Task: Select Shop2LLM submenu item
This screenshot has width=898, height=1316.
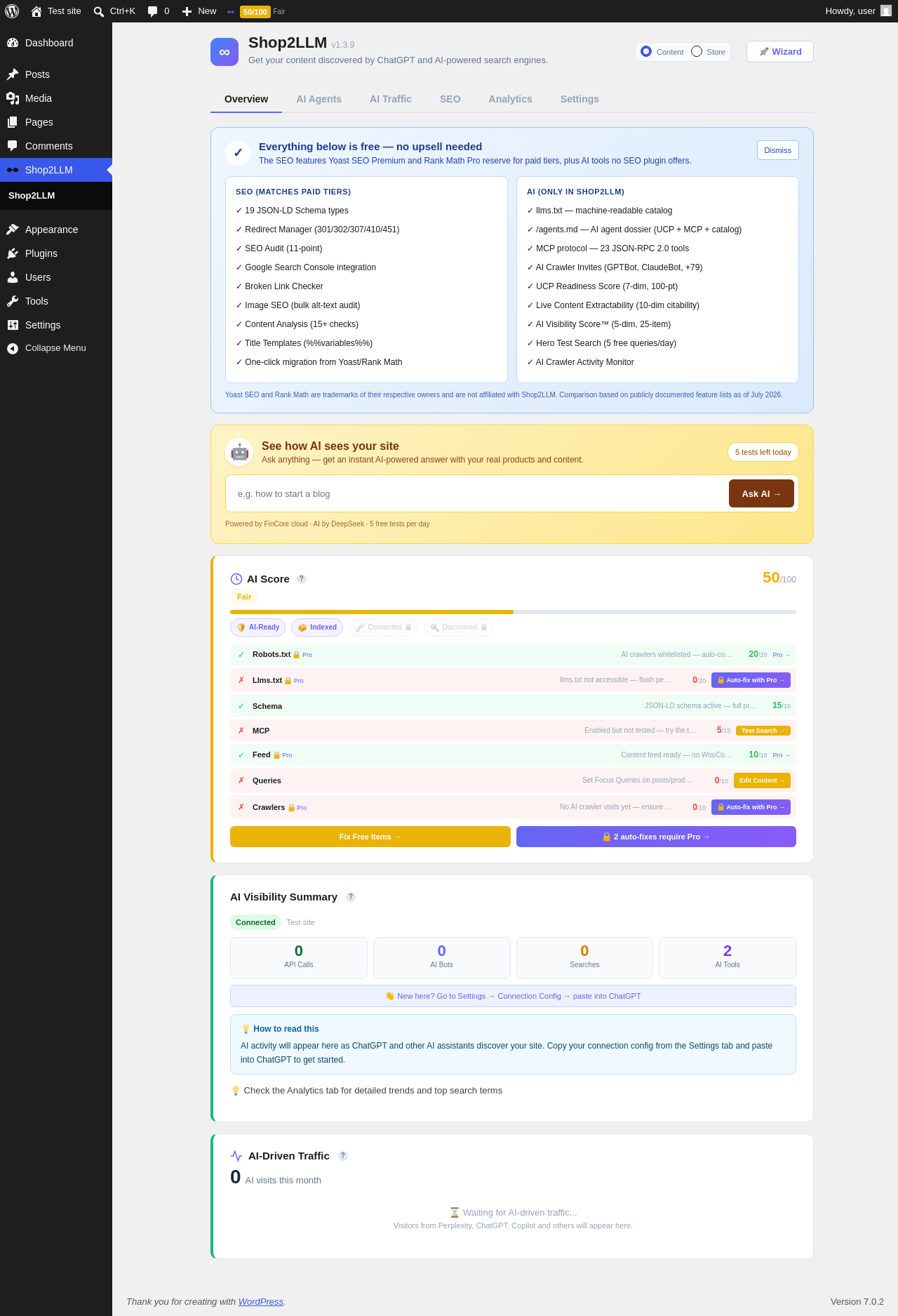Action: 56,196
